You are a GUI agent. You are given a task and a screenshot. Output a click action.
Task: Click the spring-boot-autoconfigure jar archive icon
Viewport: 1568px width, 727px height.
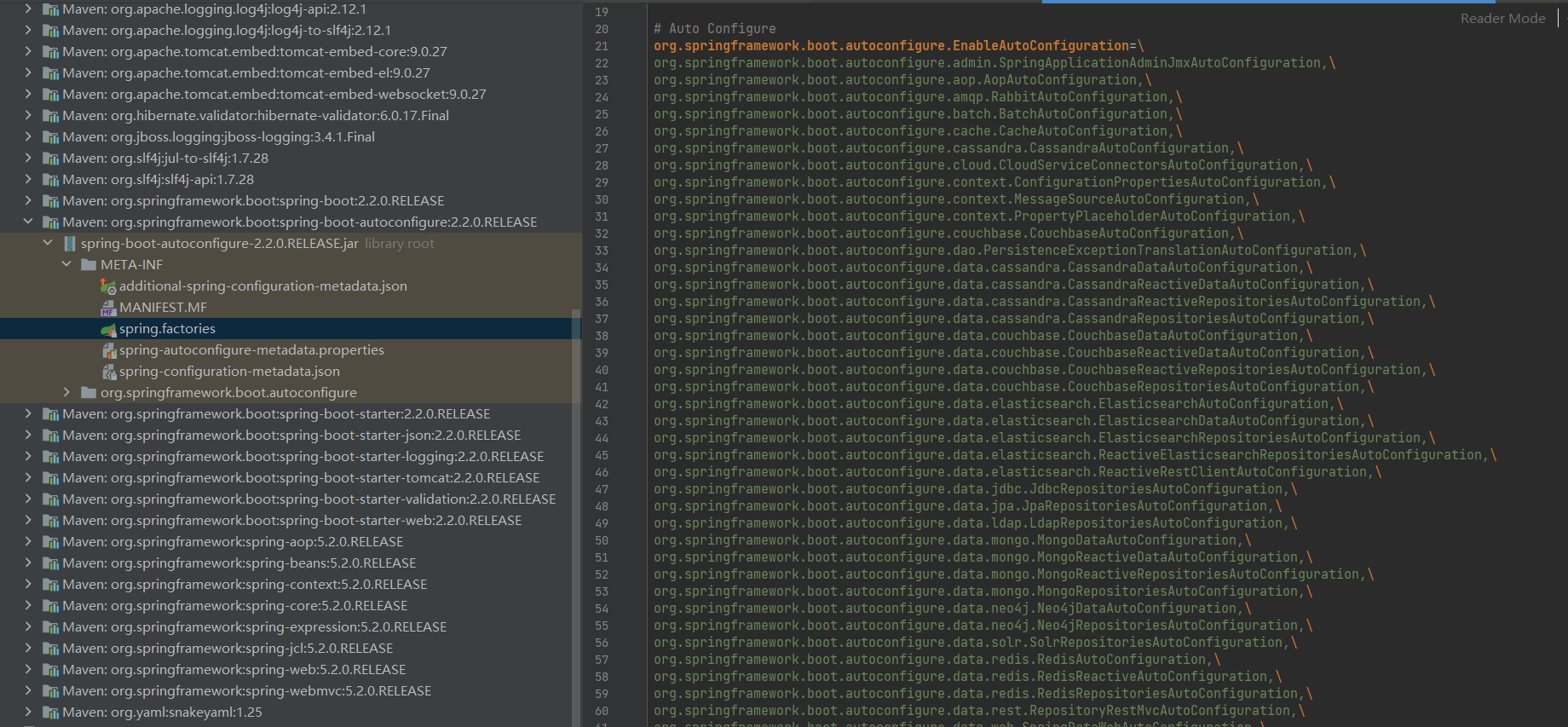pyautogui.click(x=70, y=244)
